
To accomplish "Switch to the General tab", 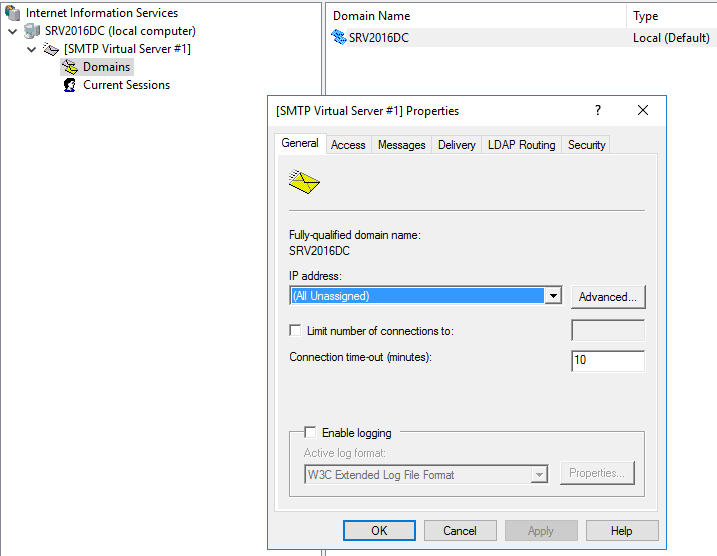I will click(300, 143).
